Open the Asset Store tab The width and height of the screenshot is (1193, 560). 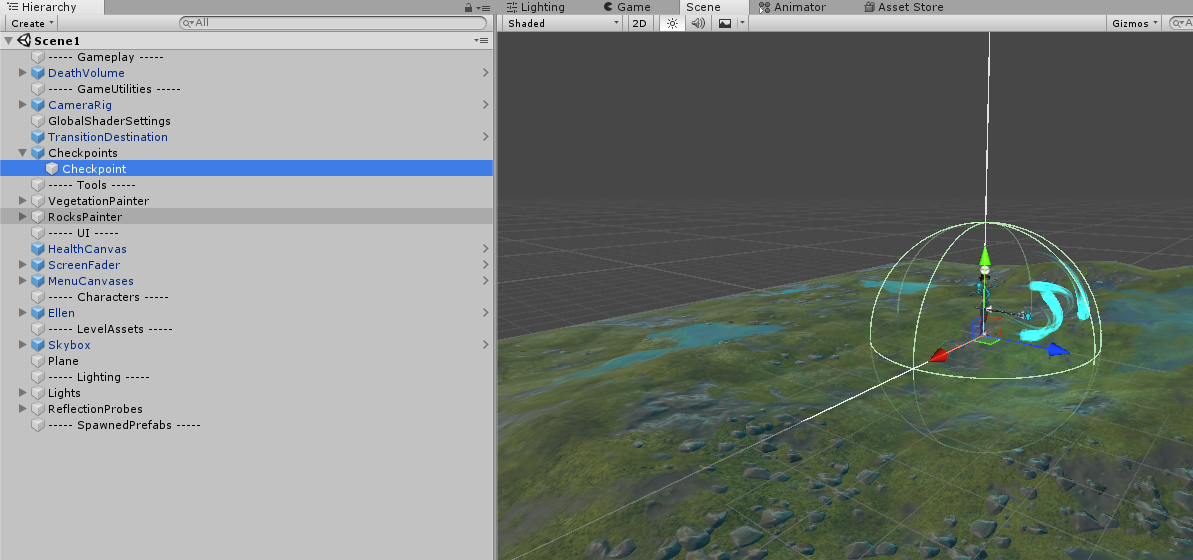904,7
